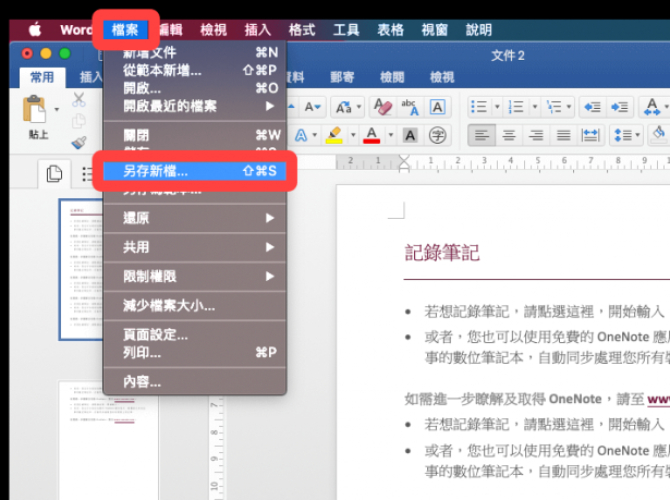Click the scissors cut icon
This screenshot has width=670, height=500.
click(79, 99)
